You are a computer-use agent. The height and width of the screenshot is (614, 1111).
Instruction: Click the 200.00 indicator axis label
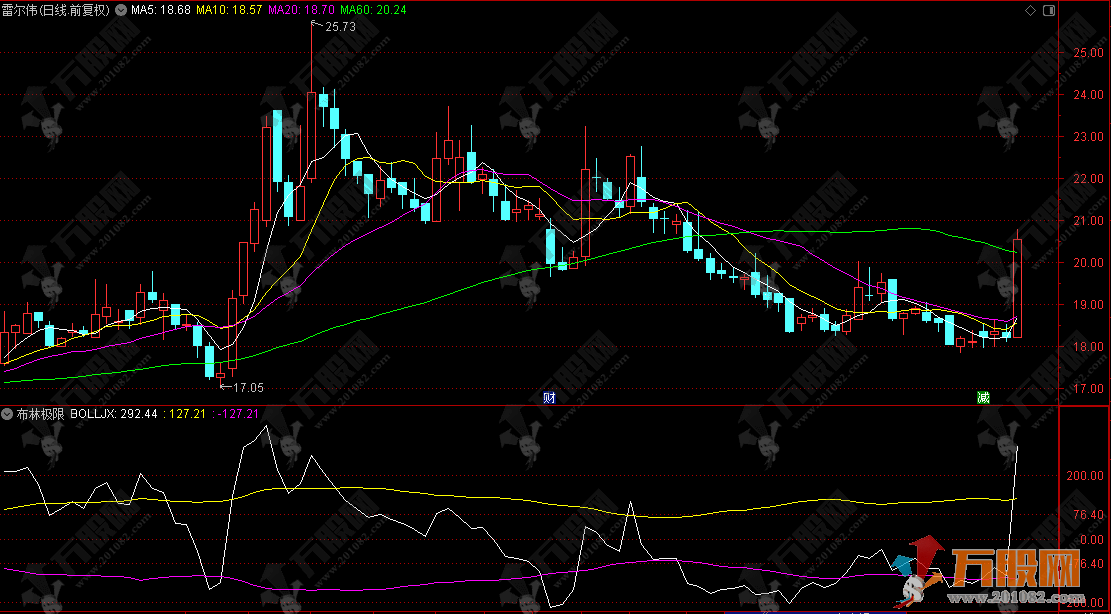pyautogui.click(x=1083, y=476)
